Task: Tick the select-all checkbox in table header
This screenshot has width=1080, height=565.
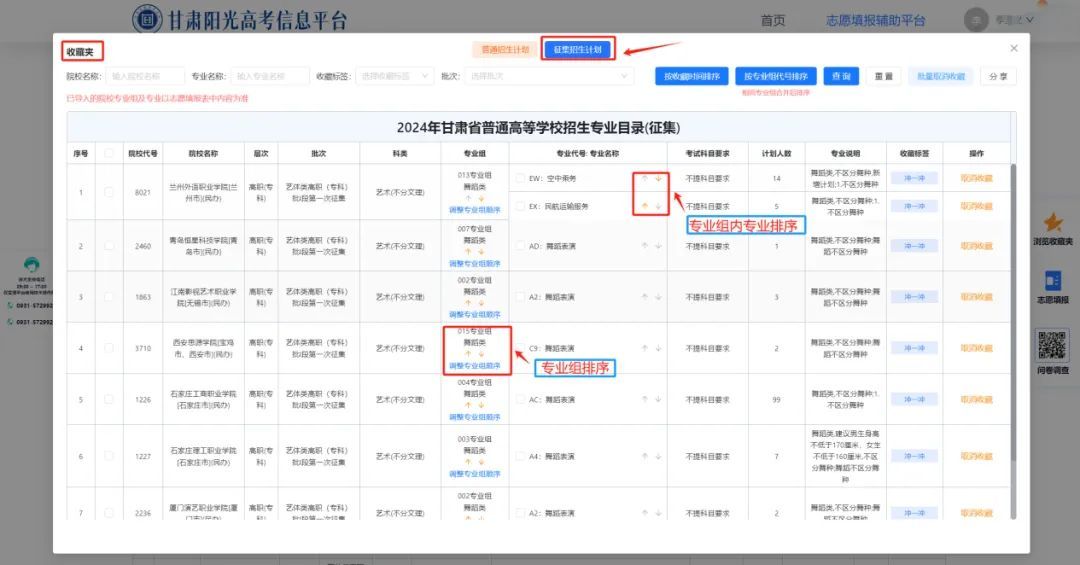Action: coord(109,153)
